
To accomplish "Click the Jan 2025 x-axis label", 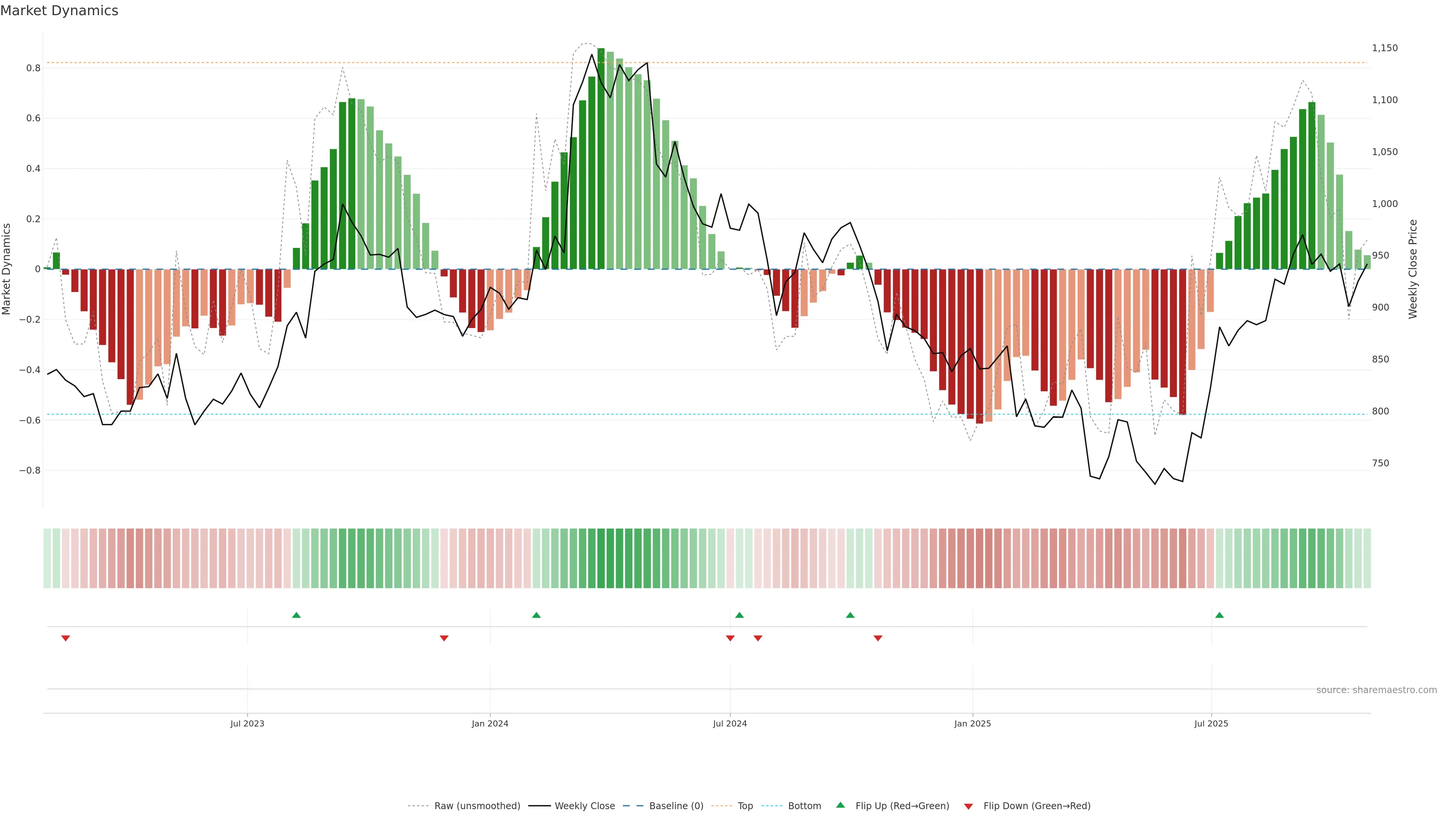I will coord(972,723).
